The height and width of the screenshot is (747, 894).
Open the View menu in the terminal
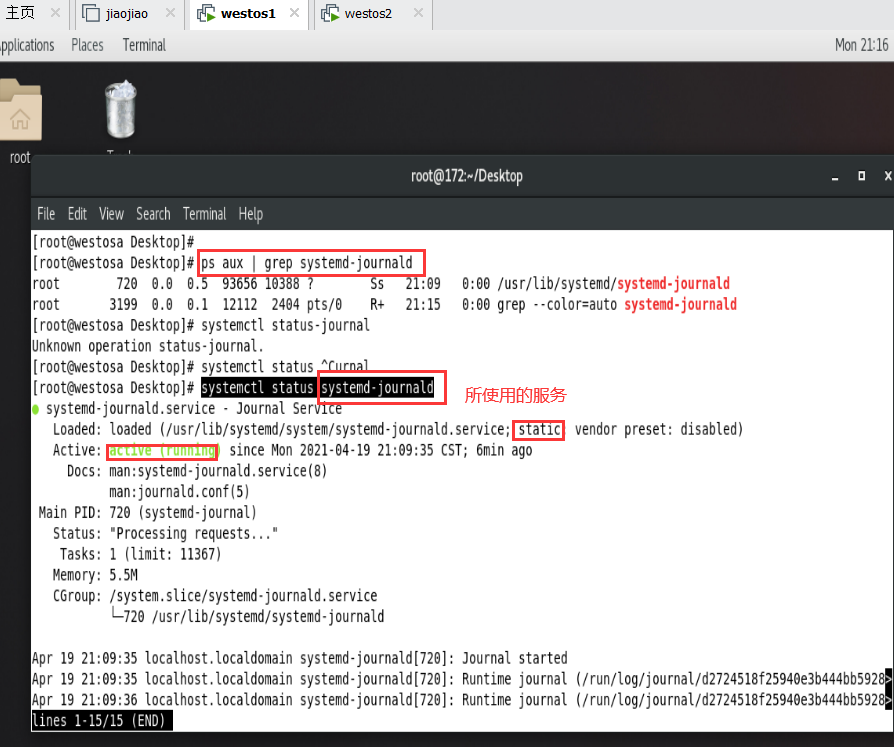(111, 213)
